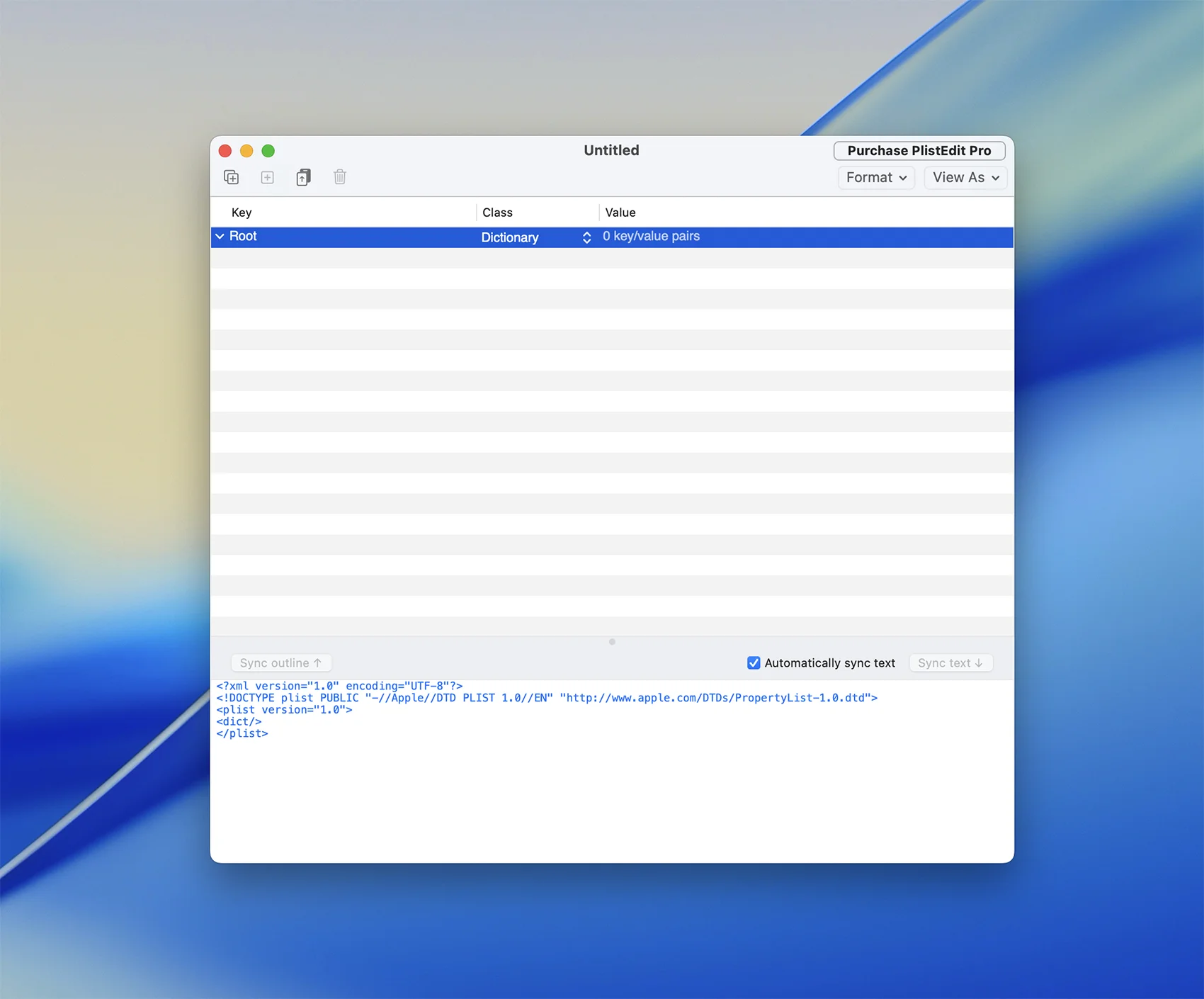Zoom the window with the green button

[x=268, y=151]
